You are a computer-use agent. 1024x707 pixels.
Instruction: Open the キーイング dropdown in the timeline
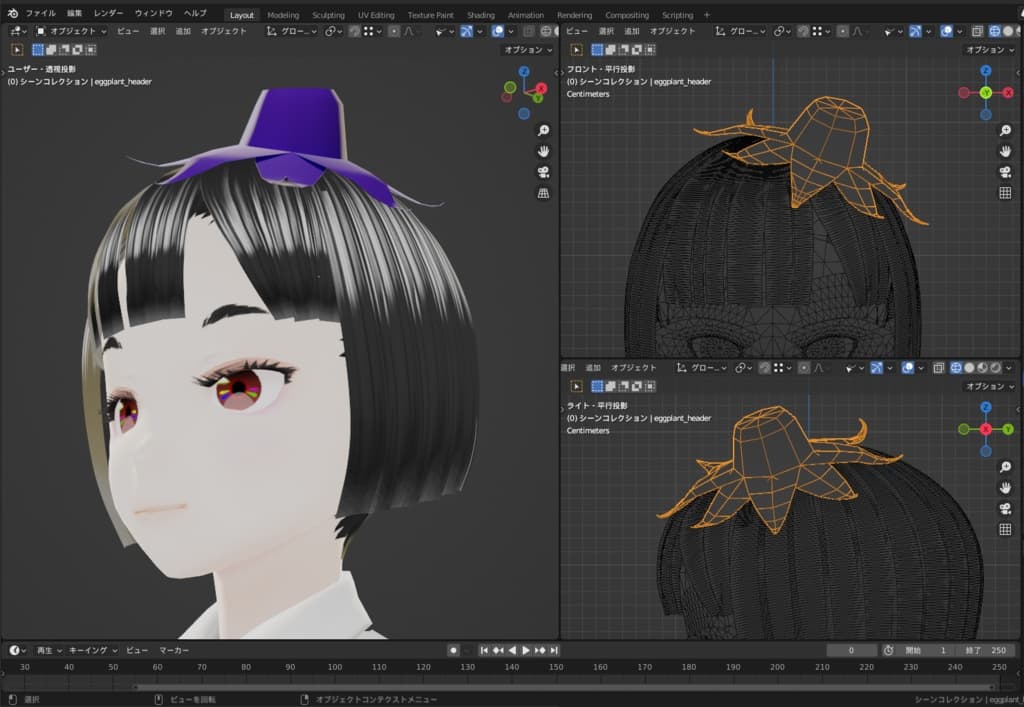point(93,650)
